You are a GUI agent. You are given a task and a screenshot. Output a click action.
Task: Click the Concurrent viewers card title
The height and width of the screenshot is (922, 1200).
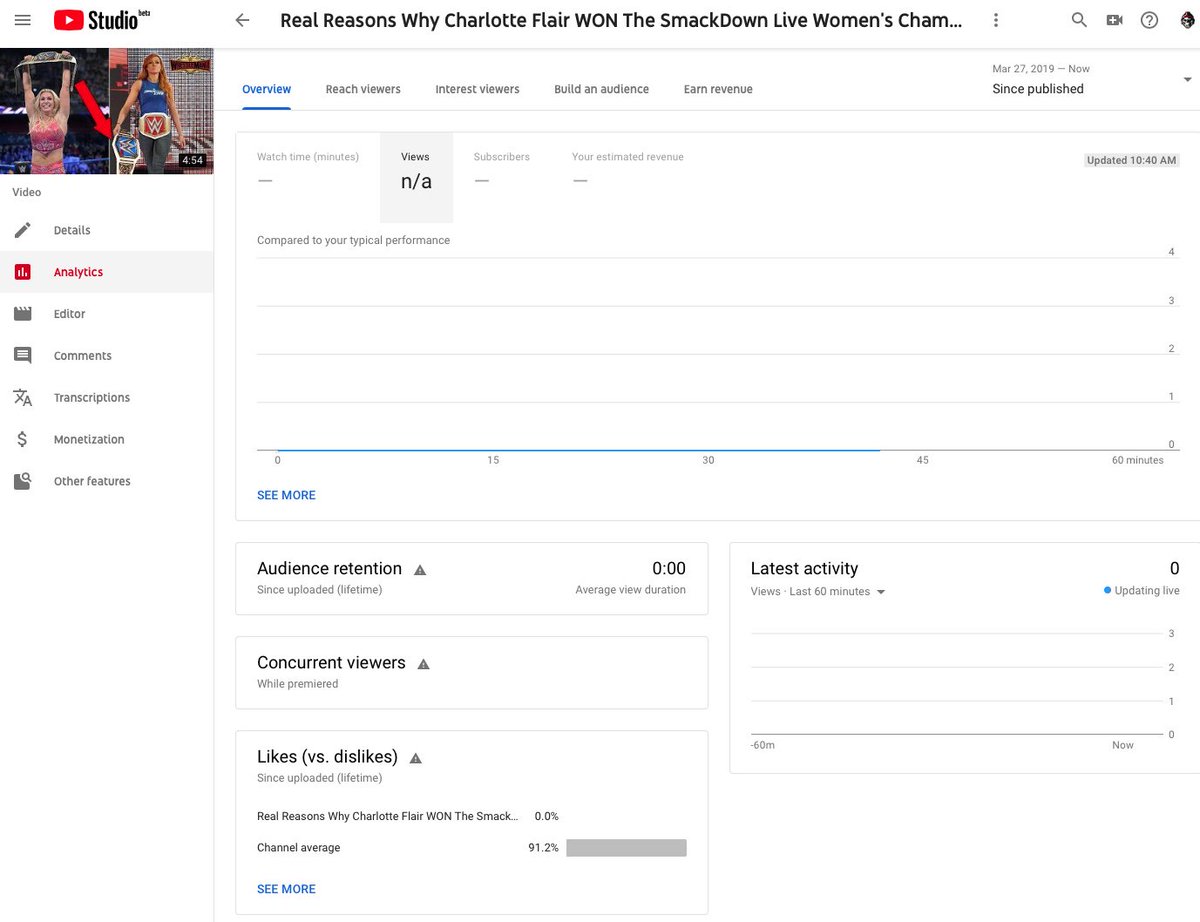point(331,662)
